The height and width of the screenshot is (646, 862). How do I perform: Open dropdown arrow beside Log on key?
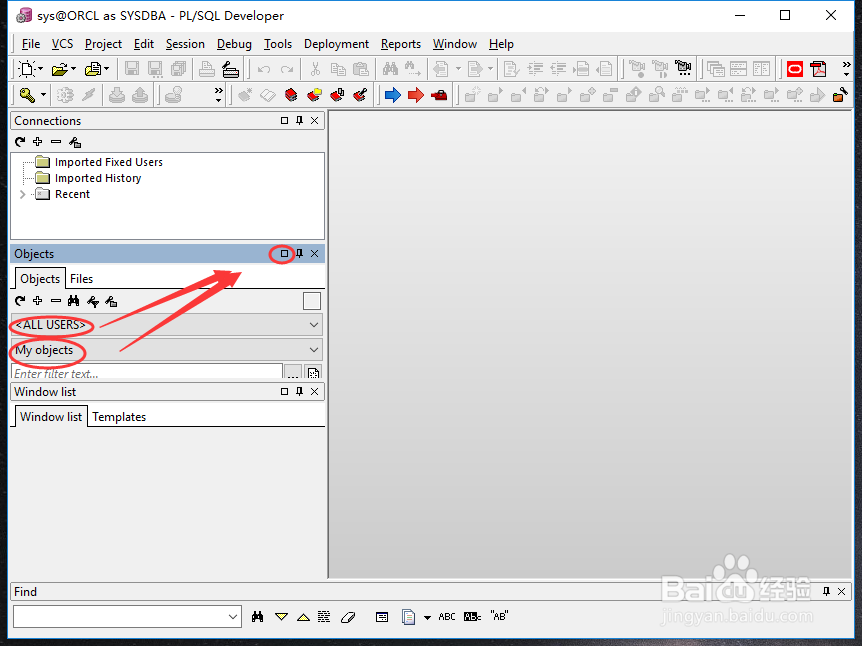[x=43, y=95]
